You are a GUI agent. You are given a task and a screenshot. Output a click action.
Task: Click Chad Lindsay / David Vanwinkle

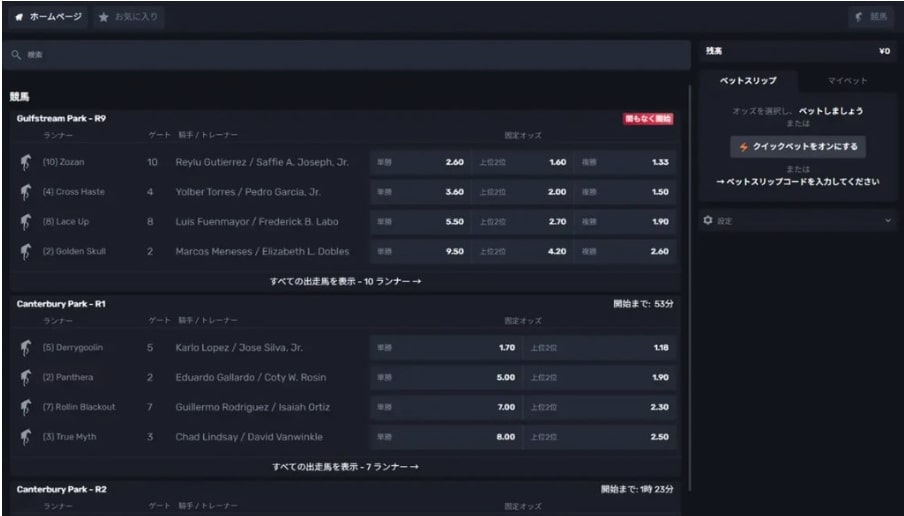pos(249,437)
